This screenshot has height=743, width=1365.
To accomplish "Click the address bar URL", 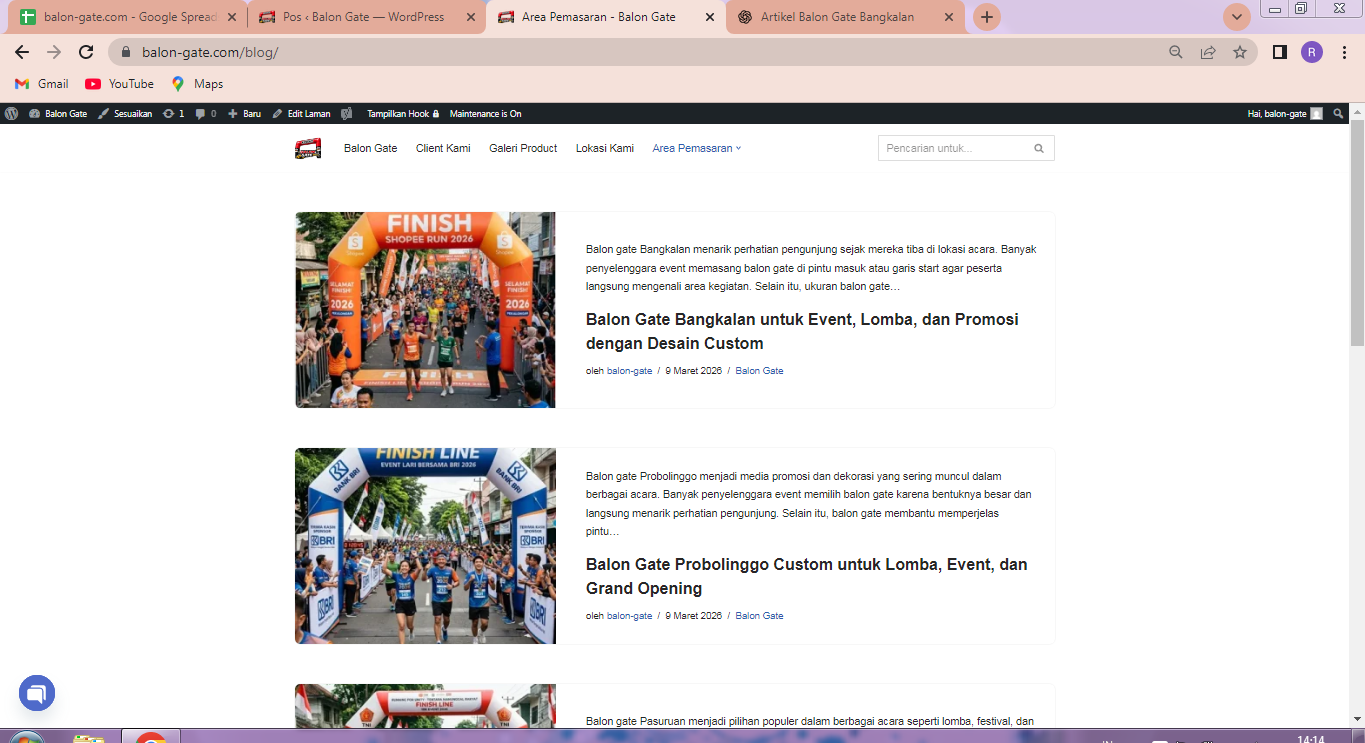I will (210, 52).
